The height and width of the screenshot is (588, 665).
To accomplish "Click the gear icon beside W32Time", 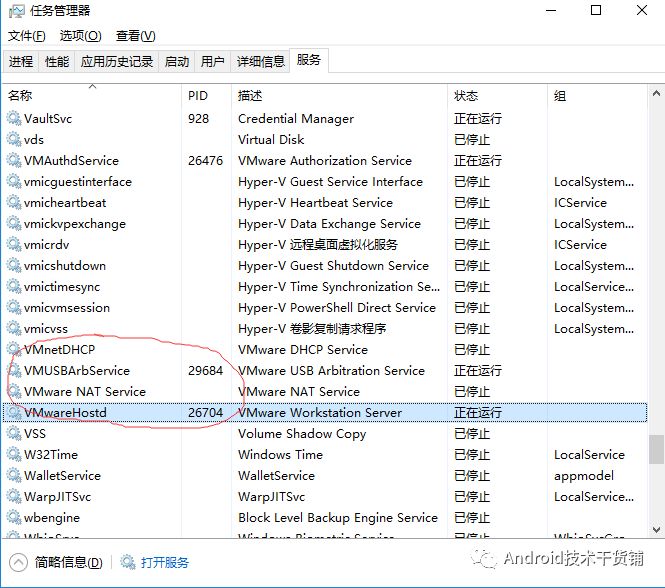I will pyautogui.click(x=14, y=454).
